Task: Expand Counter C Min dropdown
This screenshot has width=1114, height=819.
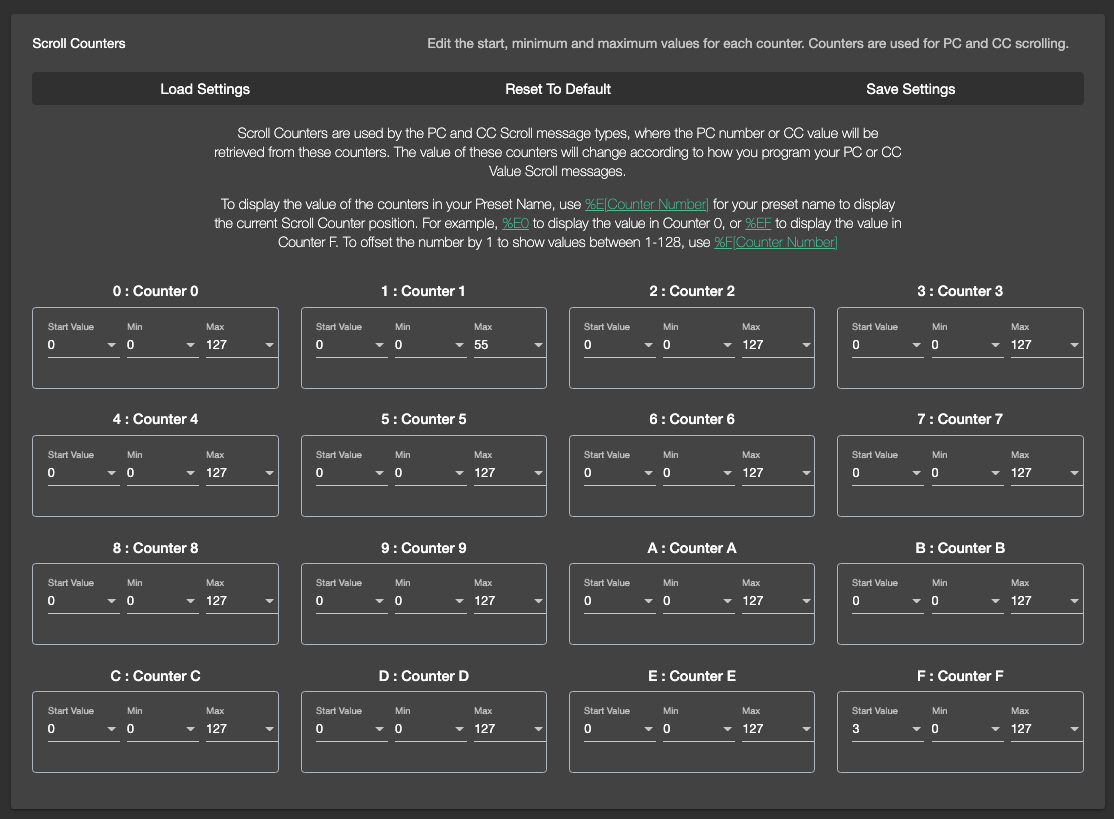Action: point(162,729)
